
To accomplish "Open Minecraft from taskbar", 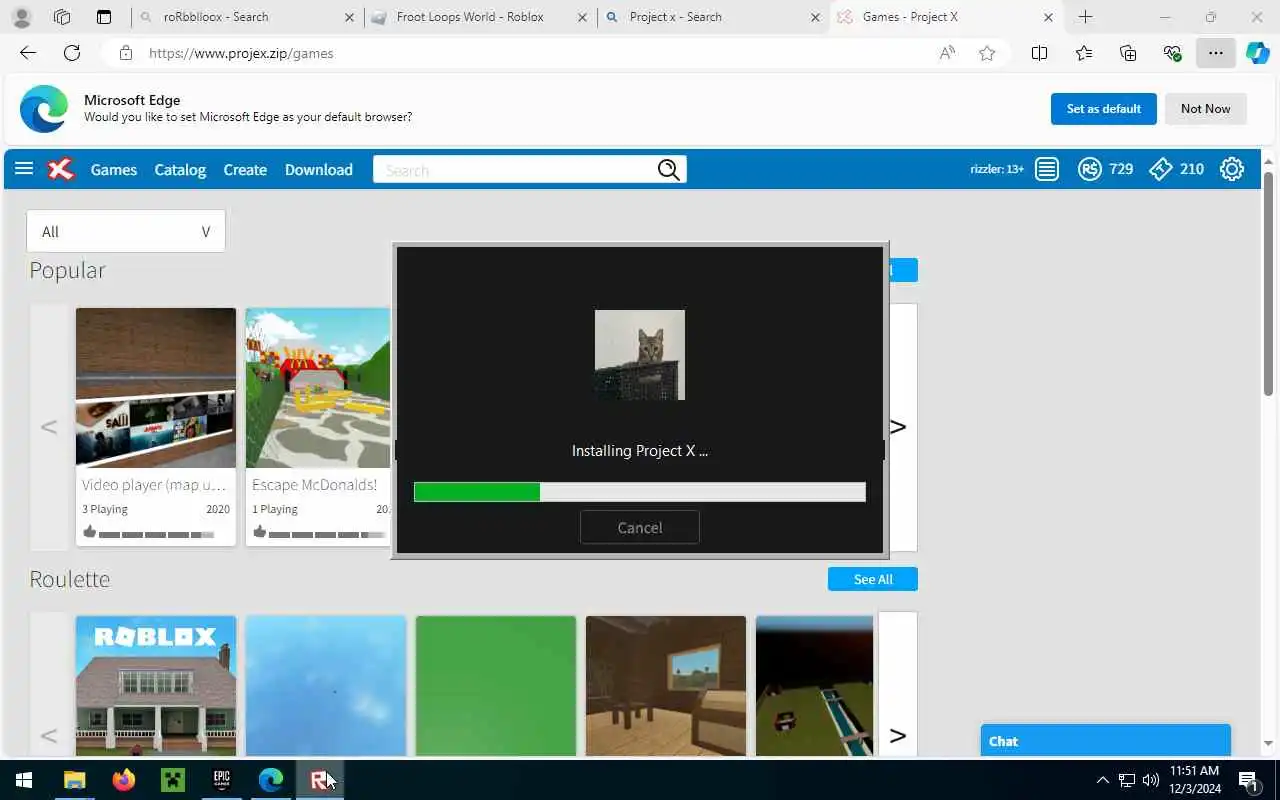I will pos(172,780).
